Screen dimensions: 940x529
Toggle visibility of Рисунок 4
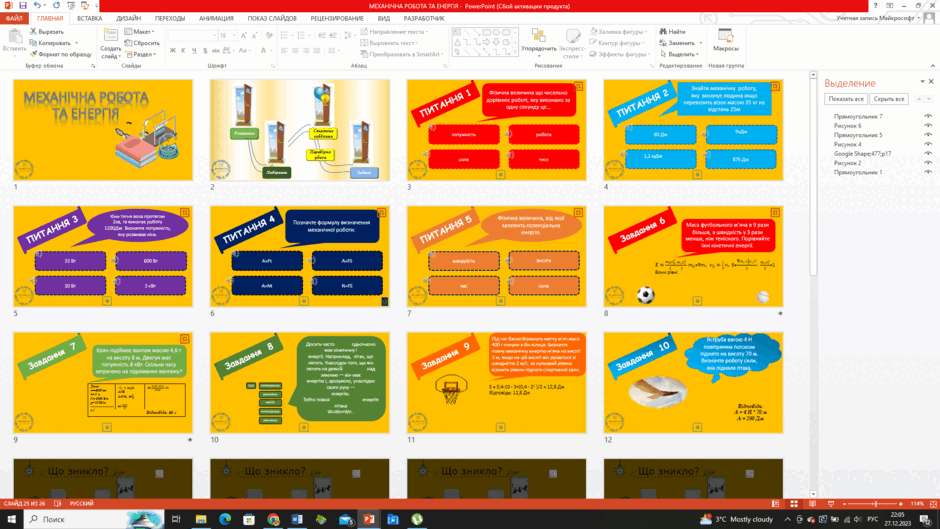click(928, 145)
